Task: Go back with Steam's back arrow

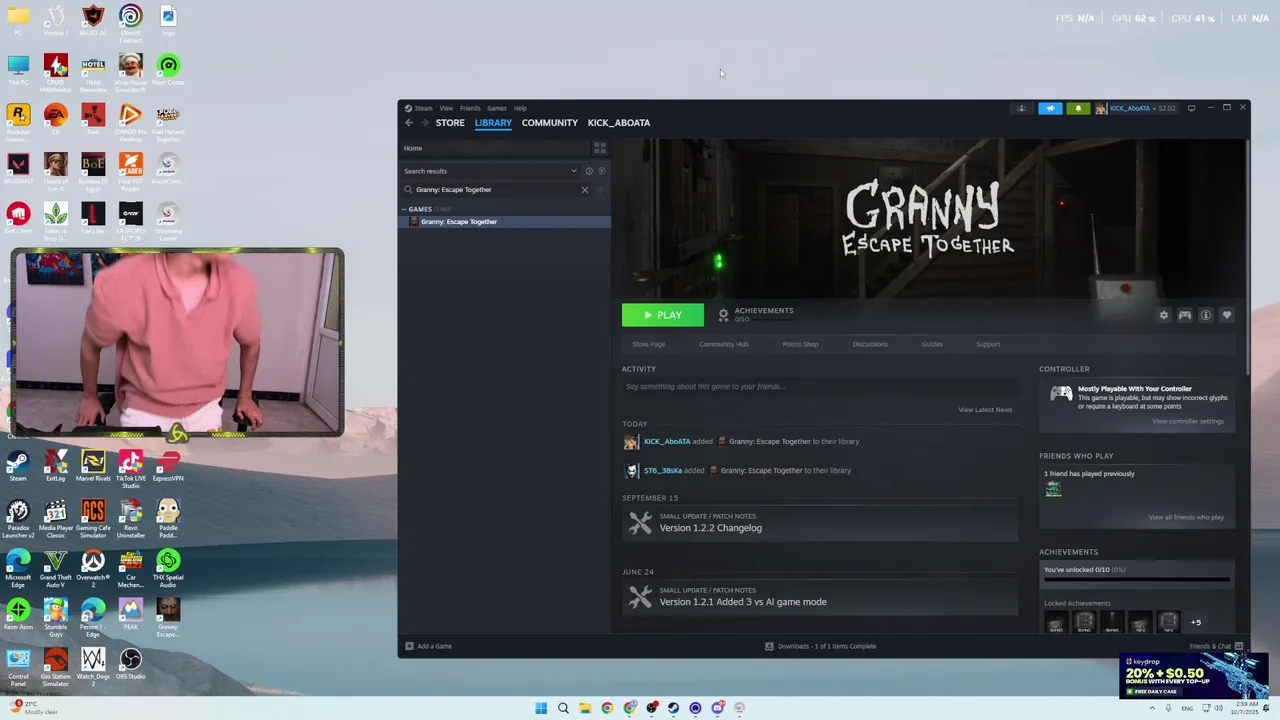Action: tap(409, 123)
